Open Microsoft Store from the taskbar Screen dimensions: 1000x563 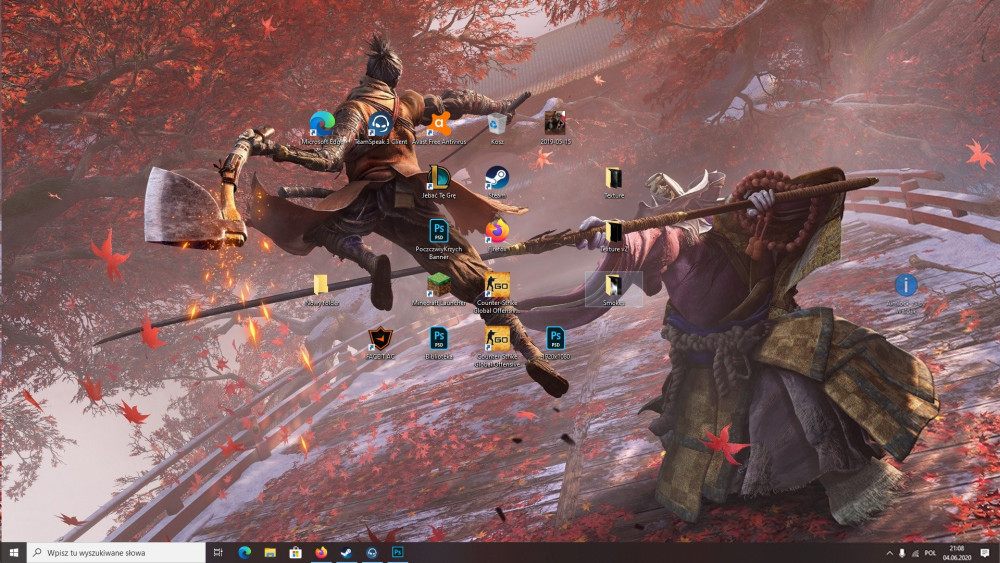[x=295, y=552]
